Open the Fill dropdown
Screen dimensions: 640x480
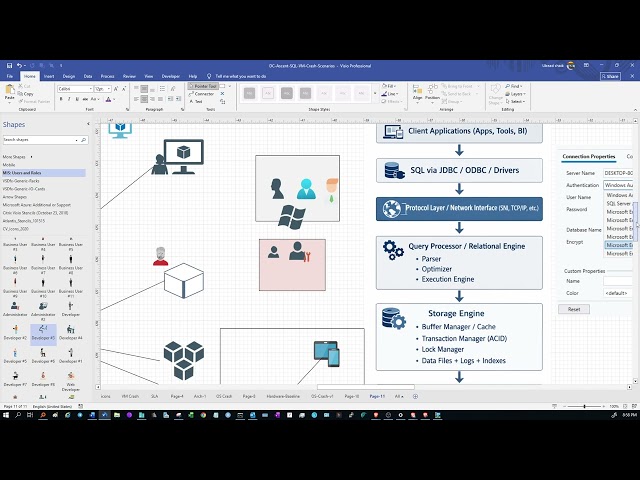389,86
